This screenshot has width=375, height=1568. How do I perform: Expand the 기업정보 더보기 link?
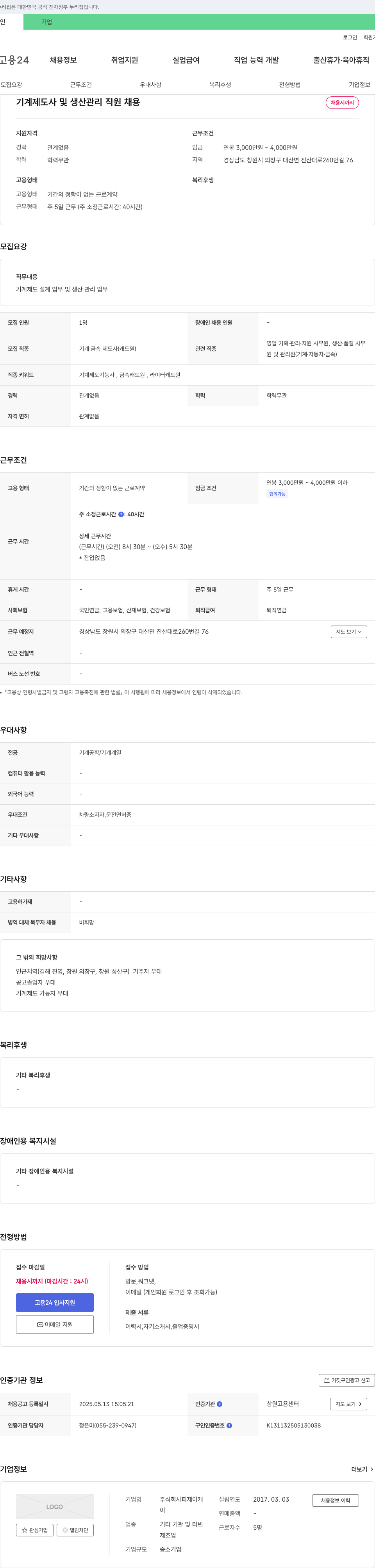(363, 1469)
